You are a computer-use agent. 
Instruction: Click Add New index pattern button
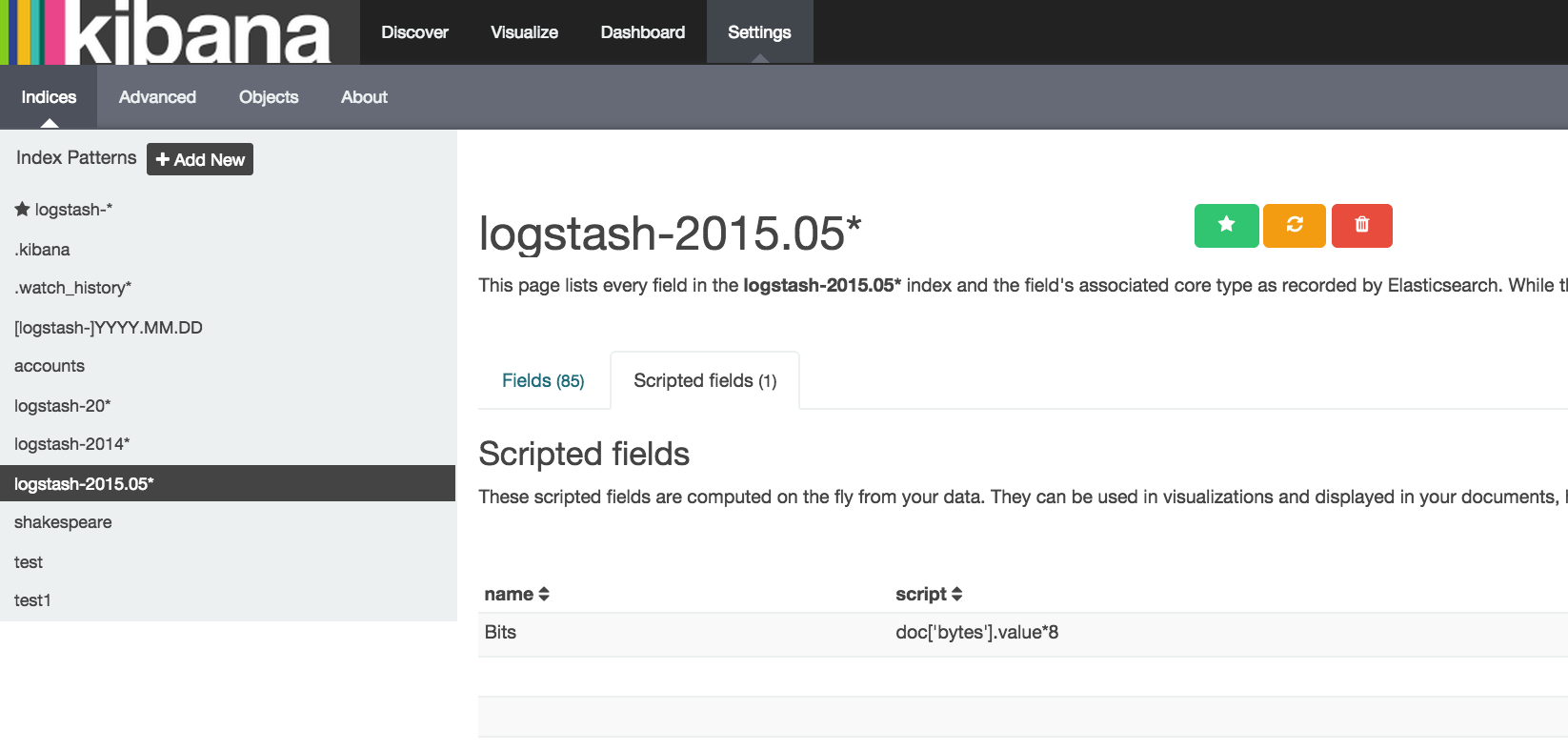pyautogui.click(x=200, y=159)
